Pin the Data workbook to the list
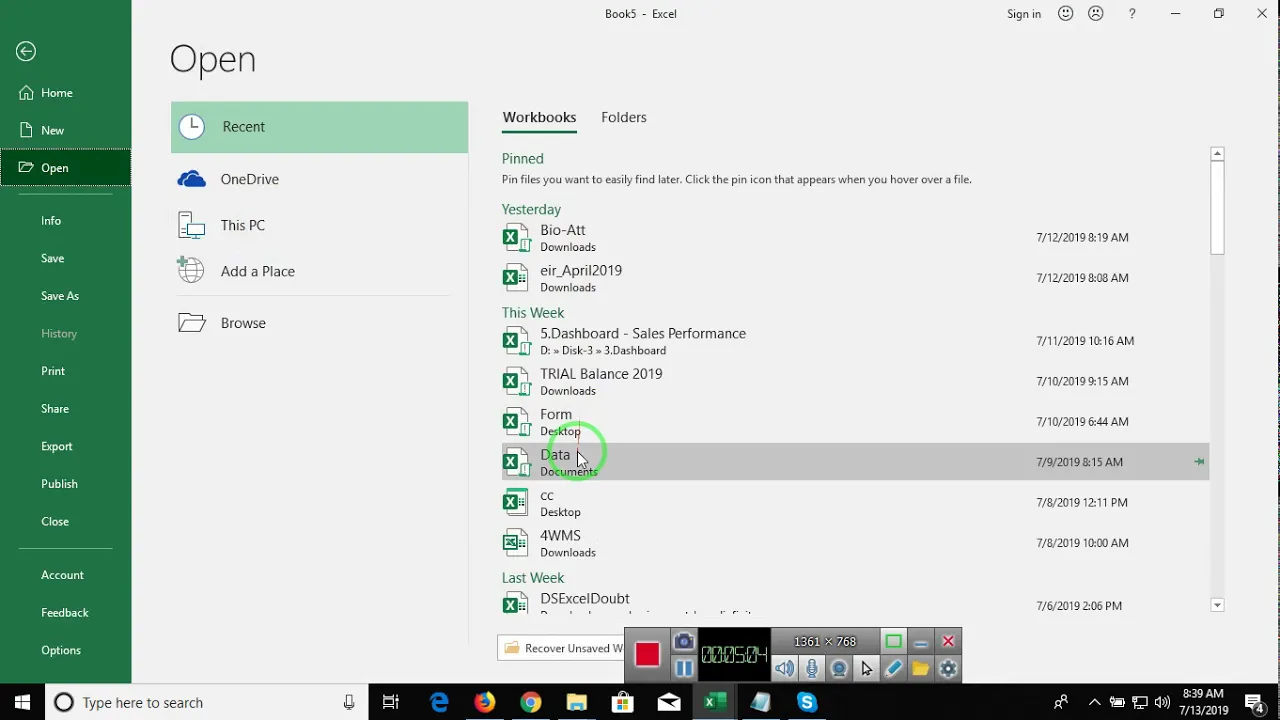 [1199, 462]
